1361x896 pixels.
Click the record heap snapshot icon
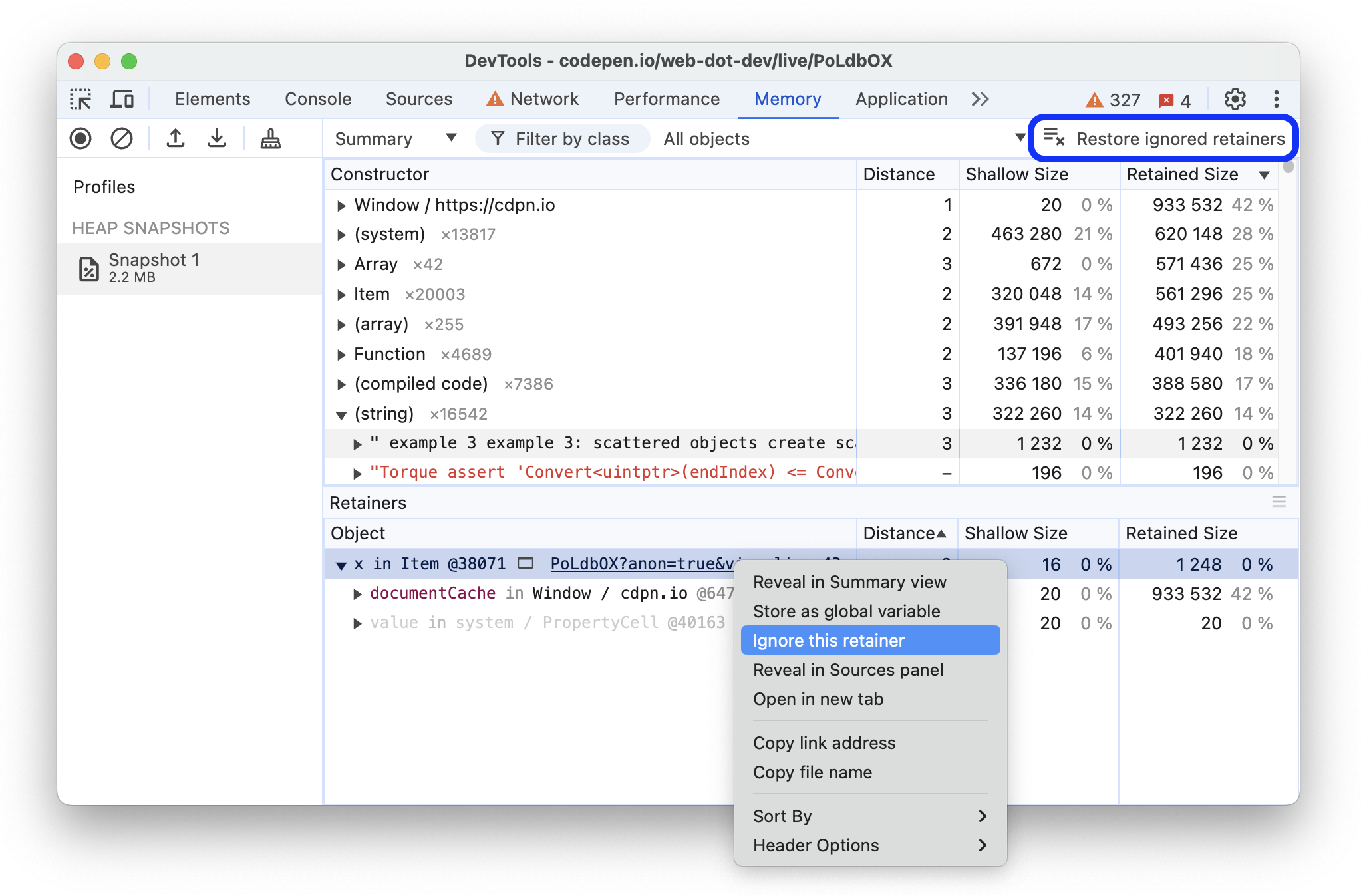[80, 139]
